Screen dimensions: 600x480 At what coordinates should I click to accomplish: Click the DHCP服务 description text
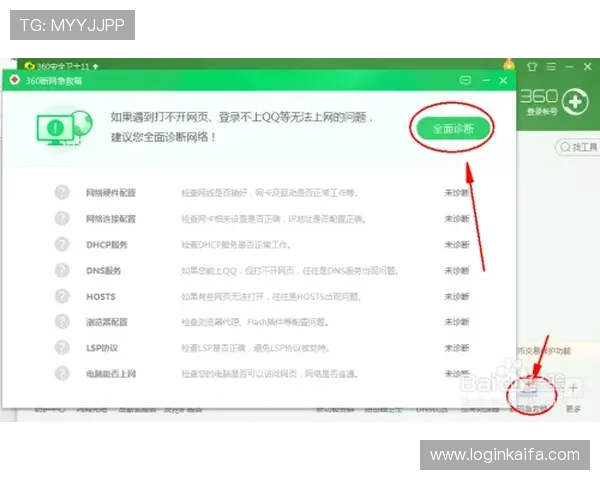(x=236, y=245)
